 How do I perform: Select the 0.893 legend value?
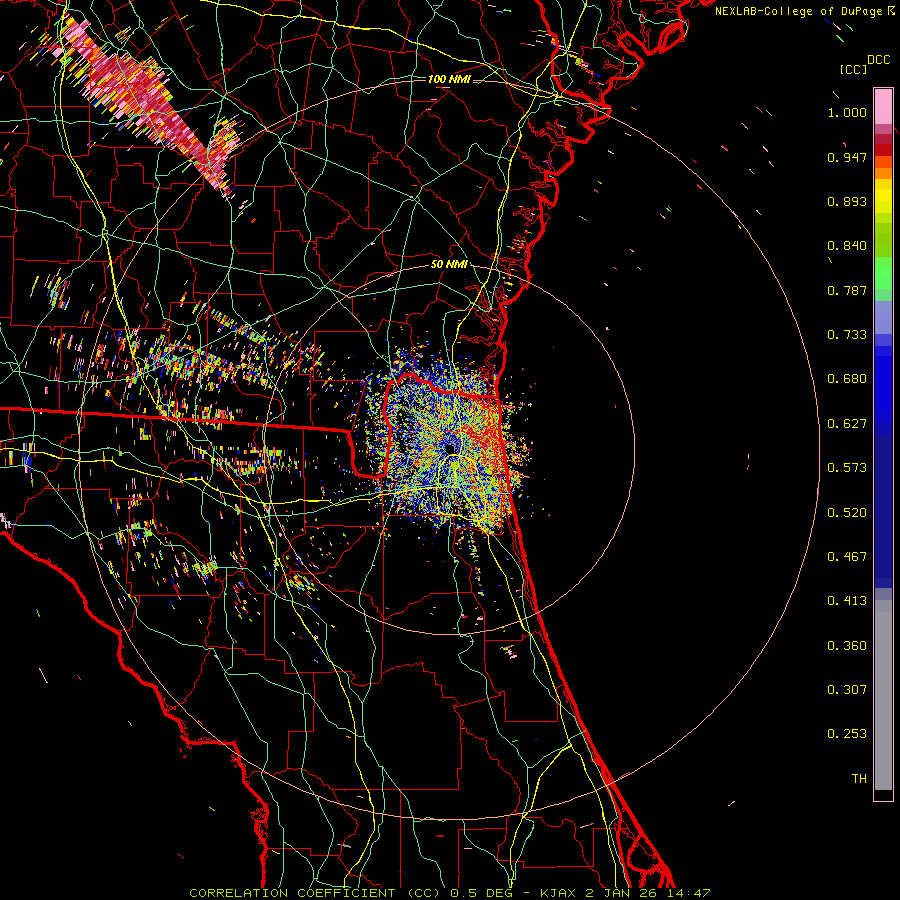[x=847, y=201]
